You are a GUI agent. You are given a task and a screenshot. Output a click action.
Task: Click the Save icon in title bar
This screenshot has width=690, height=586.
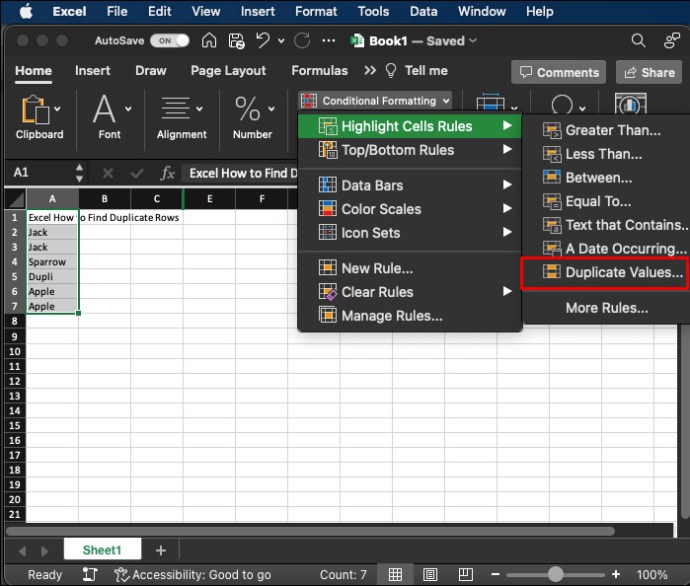[x=236, y=41]
